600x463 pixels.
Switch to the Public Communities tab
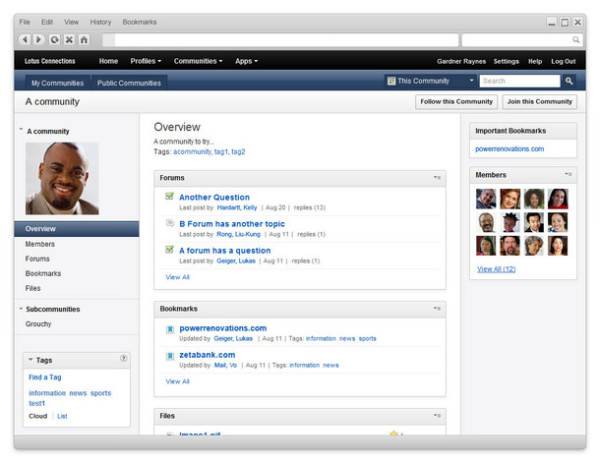[x=129, y=83]
